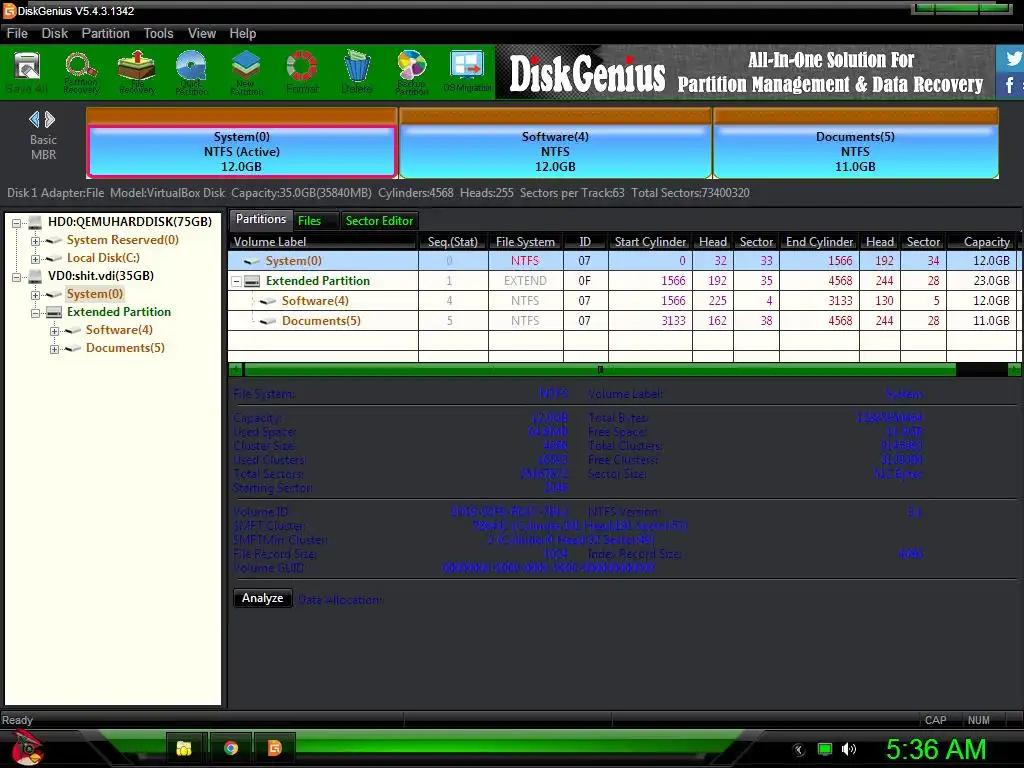
Task: Collapse Extended Partition row in table
Action: (x=236, y=281)
